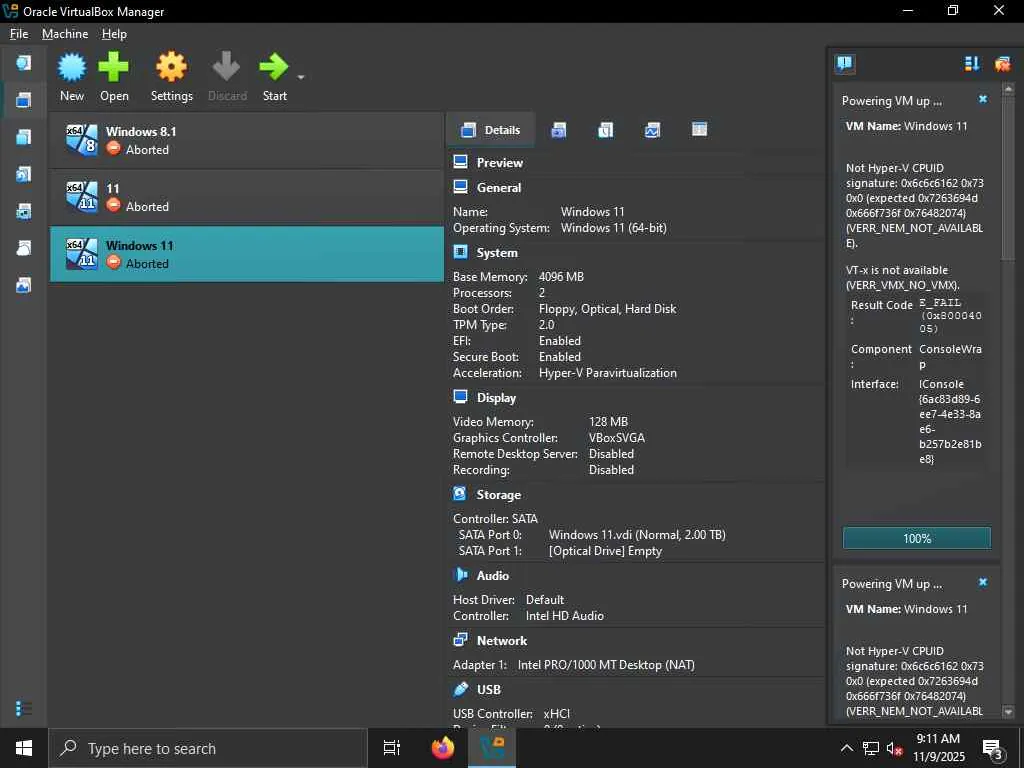Open the Audio section heading link

pyautogui.click(x=492, y=575)
